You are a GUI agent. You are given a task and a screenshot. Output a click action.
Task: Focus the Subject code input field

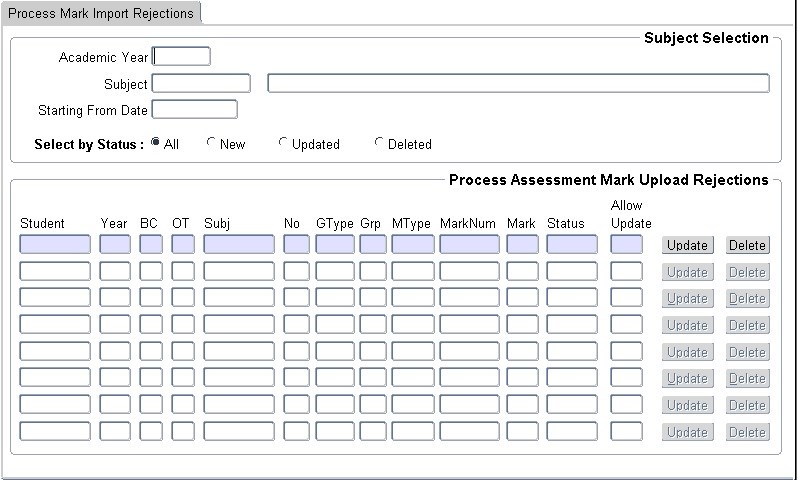point(201,84)
